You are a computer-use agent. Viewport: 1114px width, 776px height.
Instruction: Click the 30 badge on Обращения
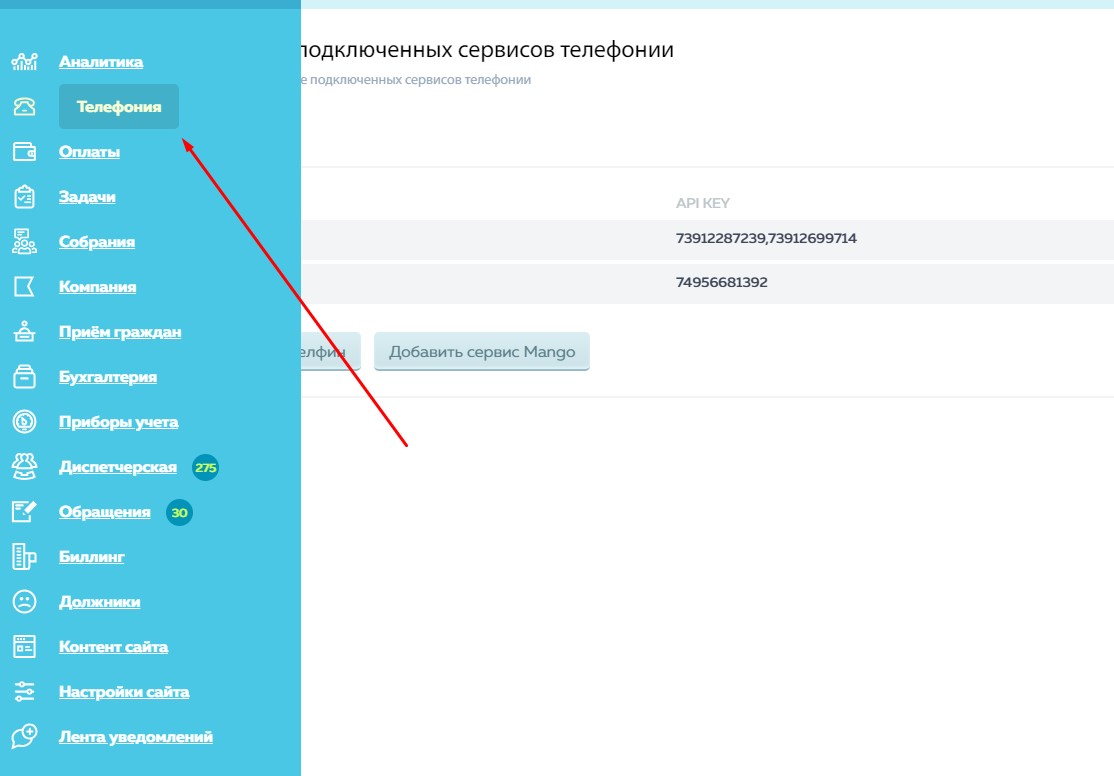[x=179, y=512]
